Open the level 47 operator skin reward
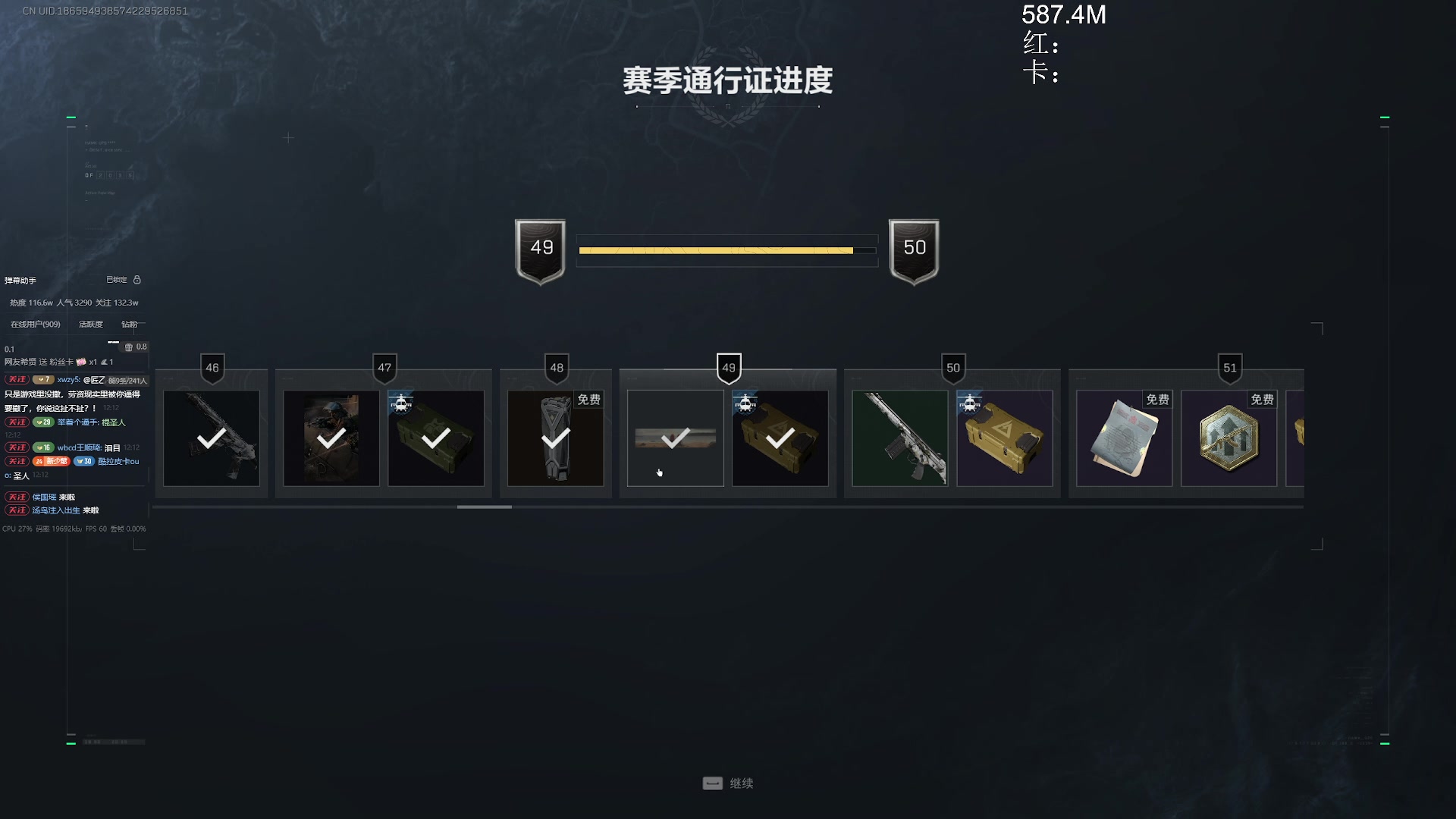The height and width of the screenshot is (819, 1456). coord(331,438)
